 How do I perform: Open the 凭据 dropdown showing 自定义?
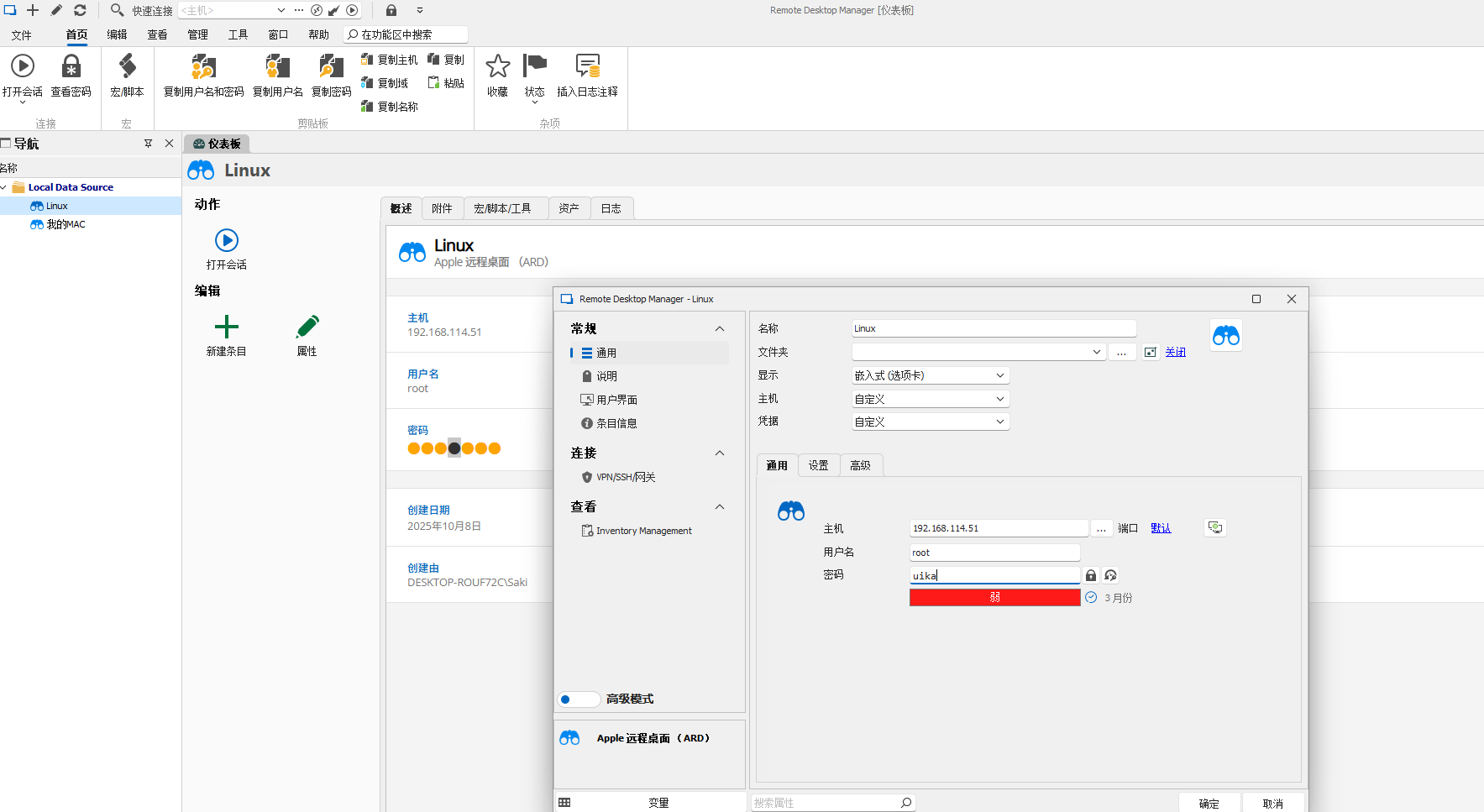click(x=931, y=422)
